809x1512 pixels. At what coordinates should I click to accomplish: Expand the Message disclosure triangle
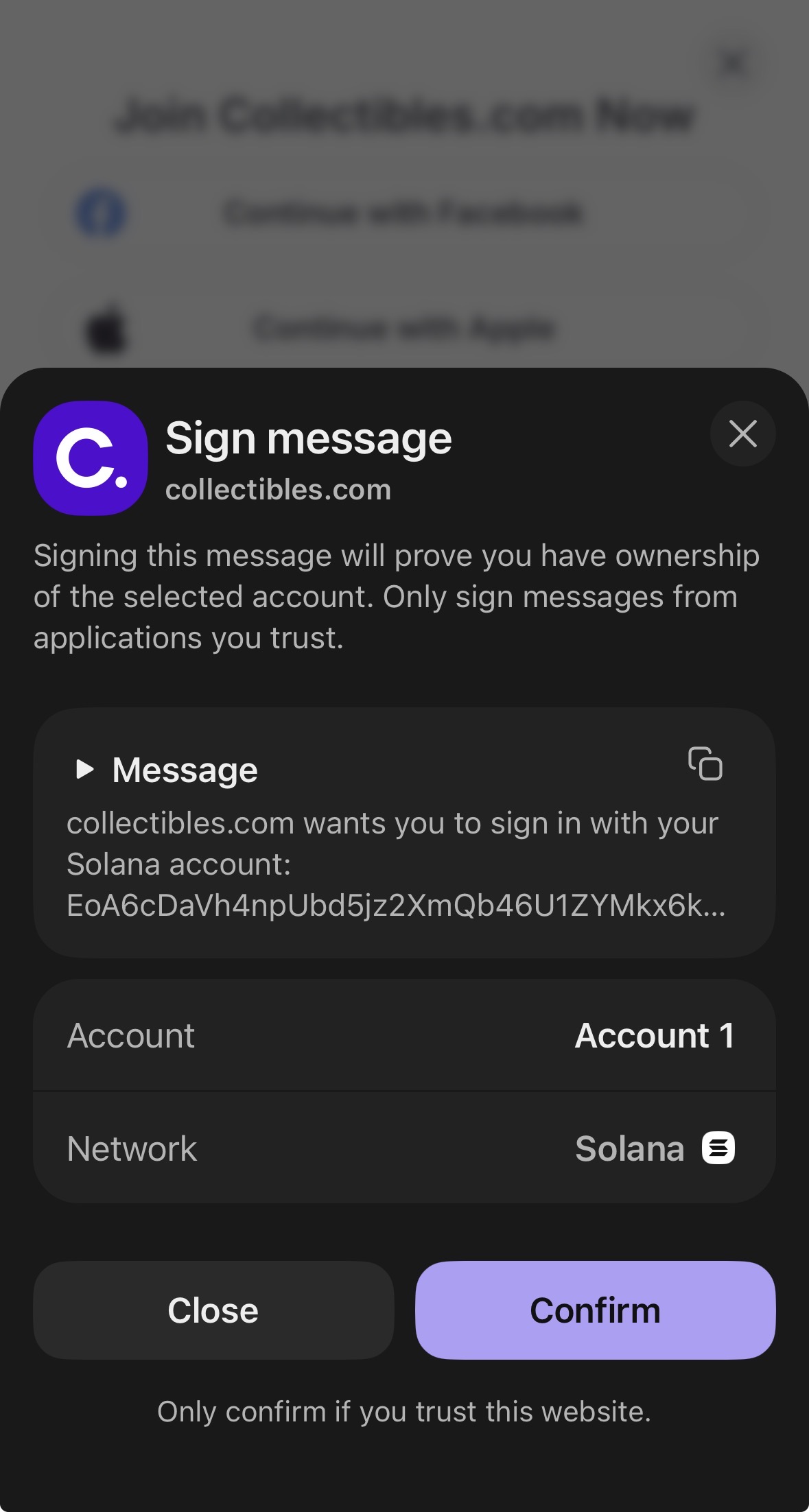click(x=84, y=769)
